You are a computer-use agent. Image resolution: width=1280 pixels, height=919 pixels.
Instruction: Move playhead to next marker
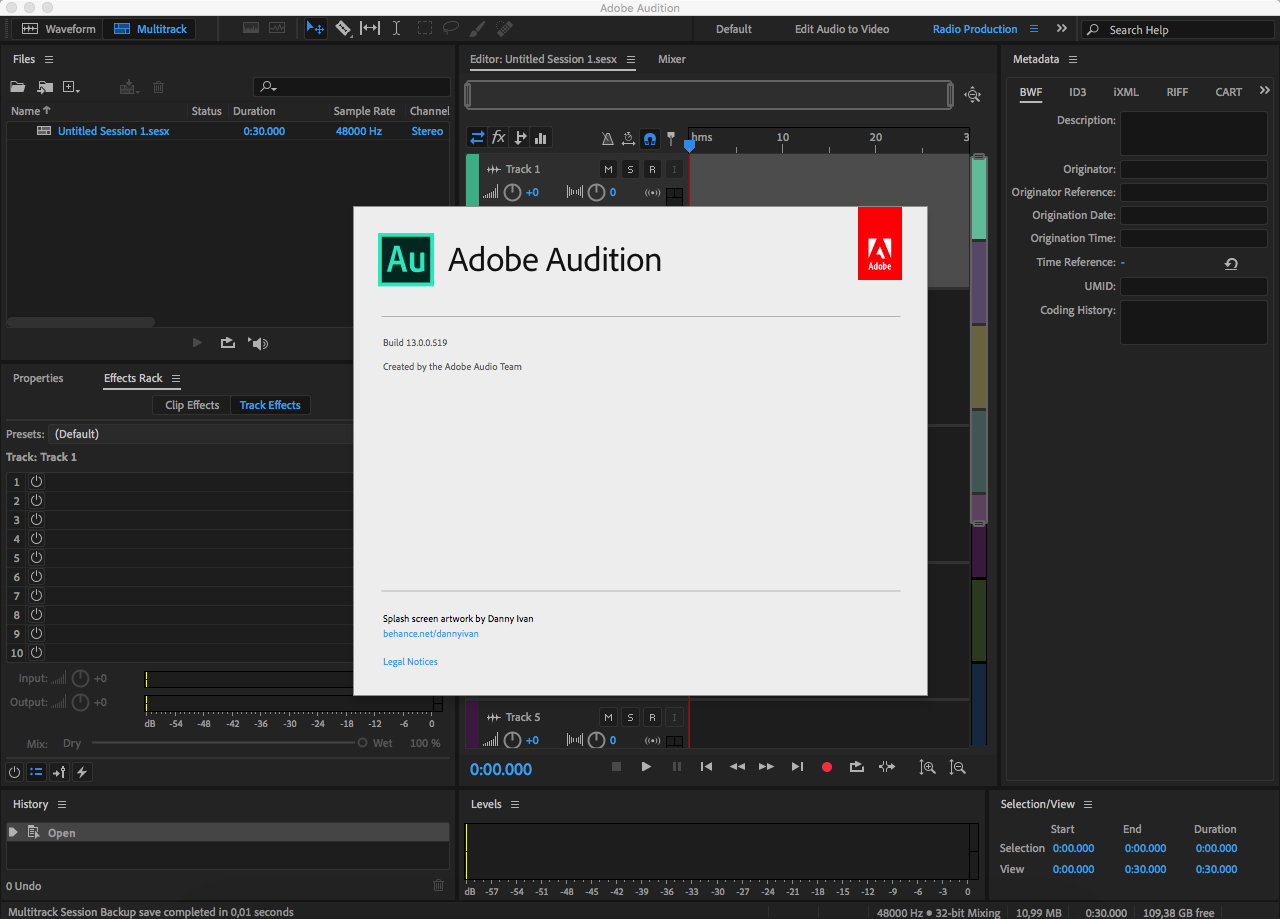coord(797,767)
